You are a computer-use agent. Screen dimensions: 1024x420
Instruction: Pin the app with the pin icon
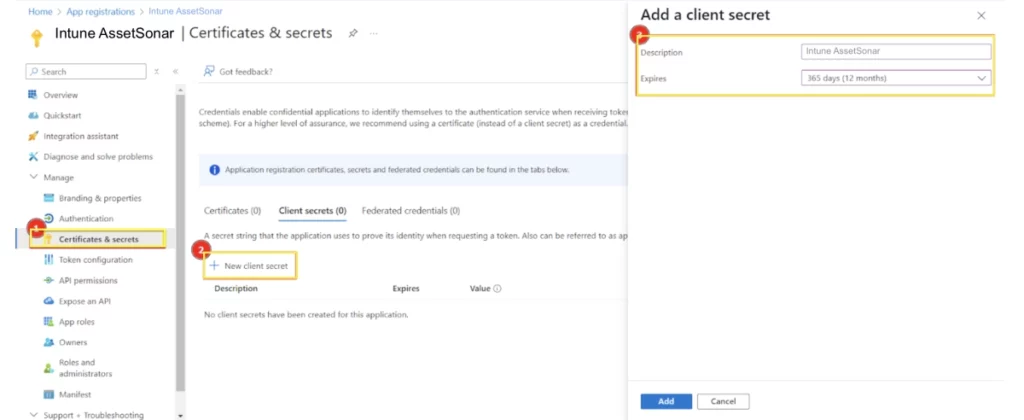click(x=352, y=33)
